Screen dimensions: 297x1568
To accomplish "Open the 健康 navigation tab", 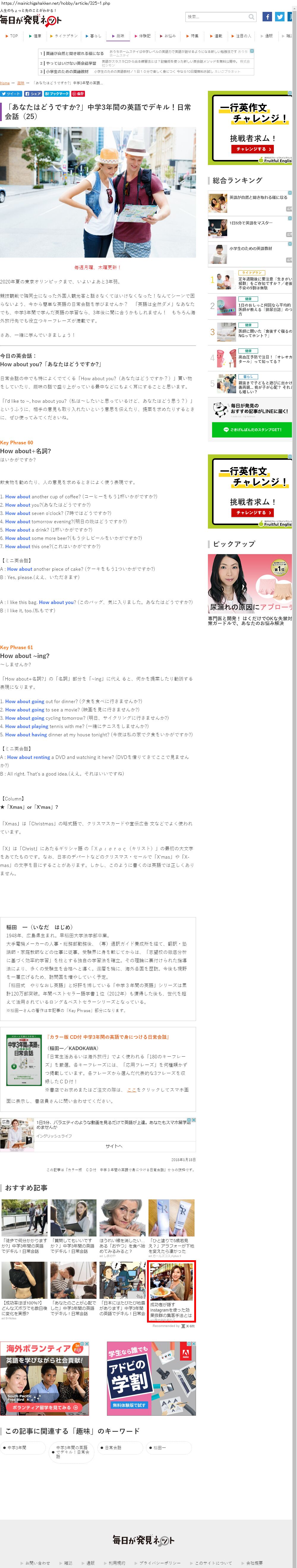I will coord(36,36).
